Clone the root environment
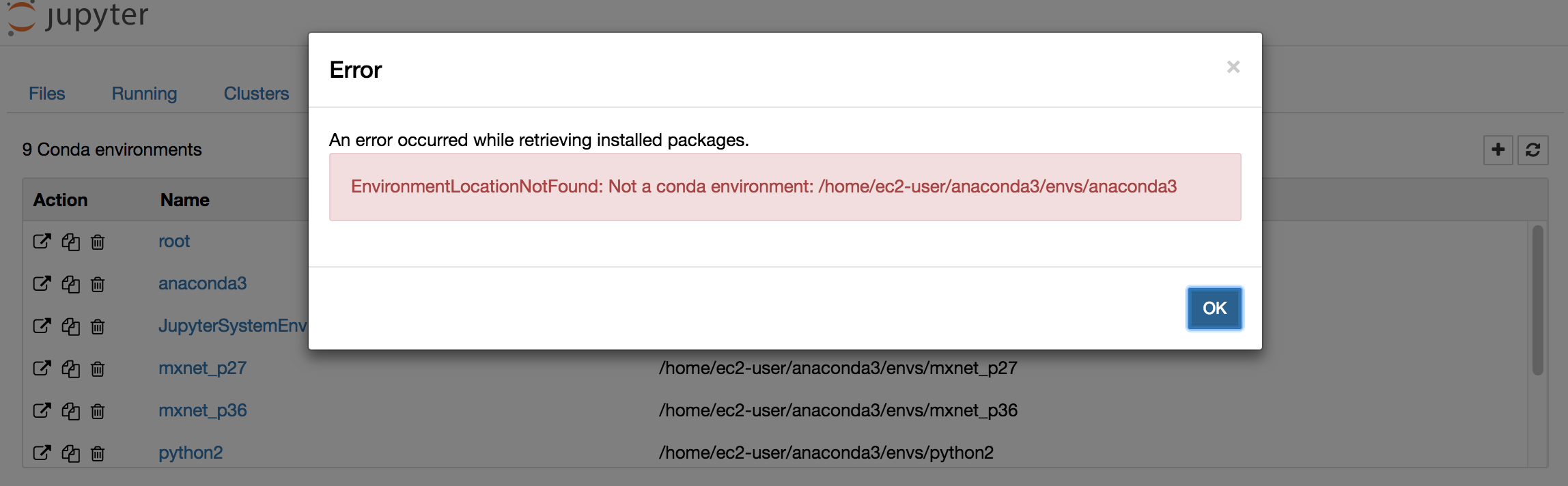Viewport: 1568px width, 486px height. pos(70,242)
